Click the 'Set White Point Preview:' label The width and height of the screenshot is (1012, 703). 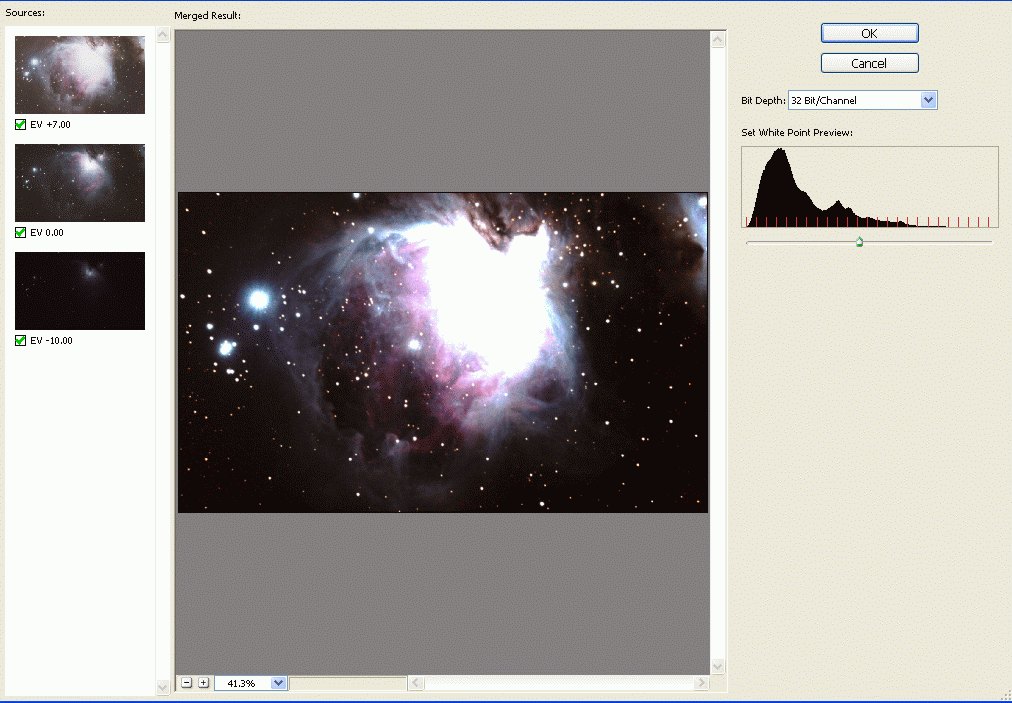coord(797,133)
